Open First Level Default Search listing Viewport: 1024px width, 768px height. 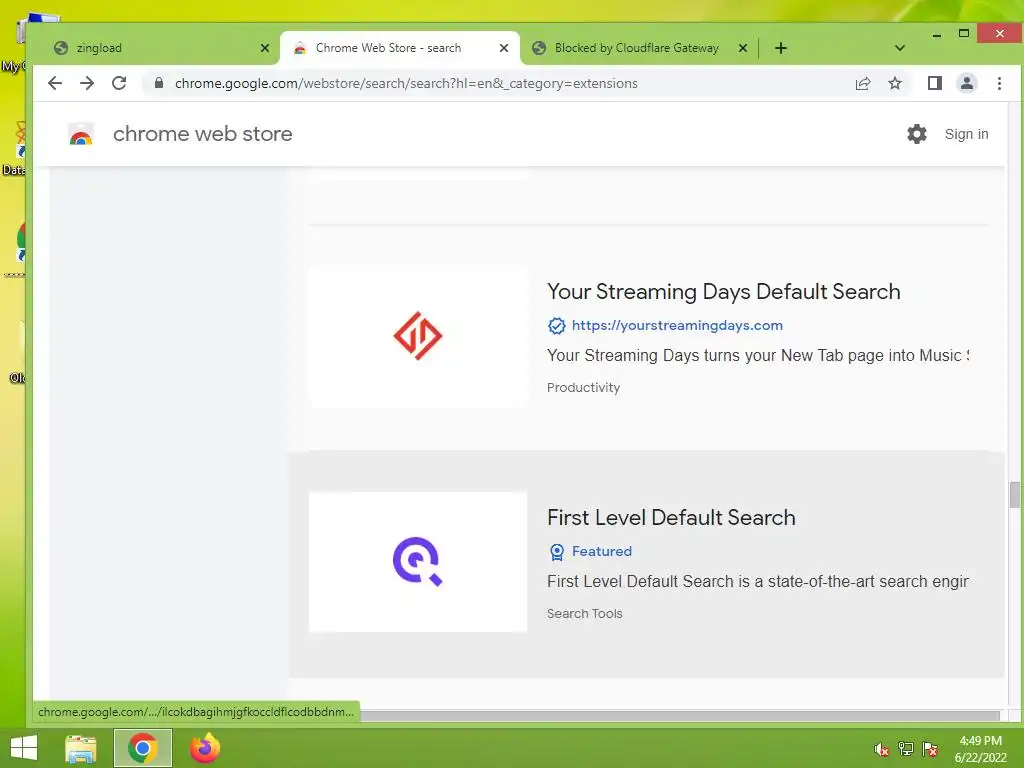point(671,517)
